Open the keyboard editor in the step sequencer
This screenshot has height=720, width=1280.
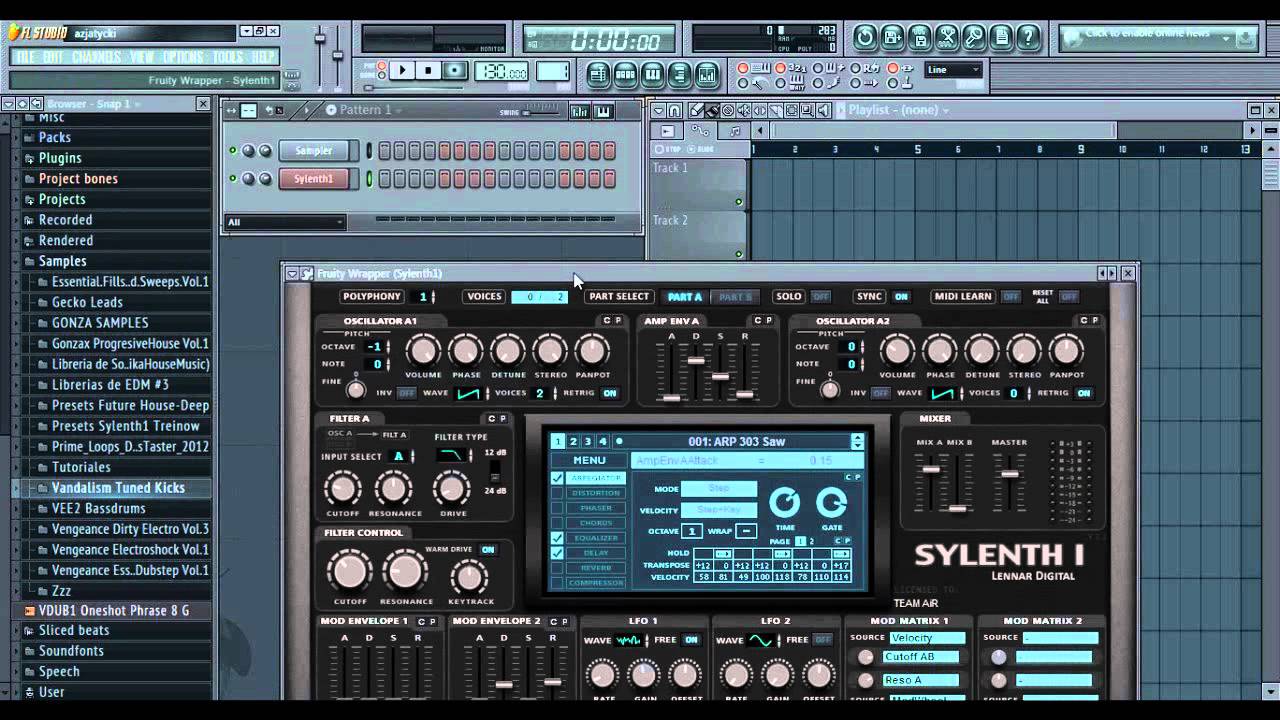[x=604, y=111]
